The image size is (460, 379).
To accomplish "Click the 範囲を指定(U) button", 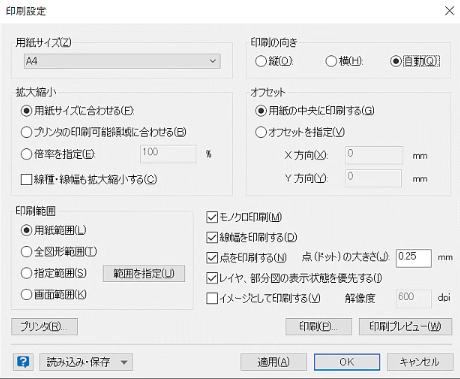I will pos(144,274).
